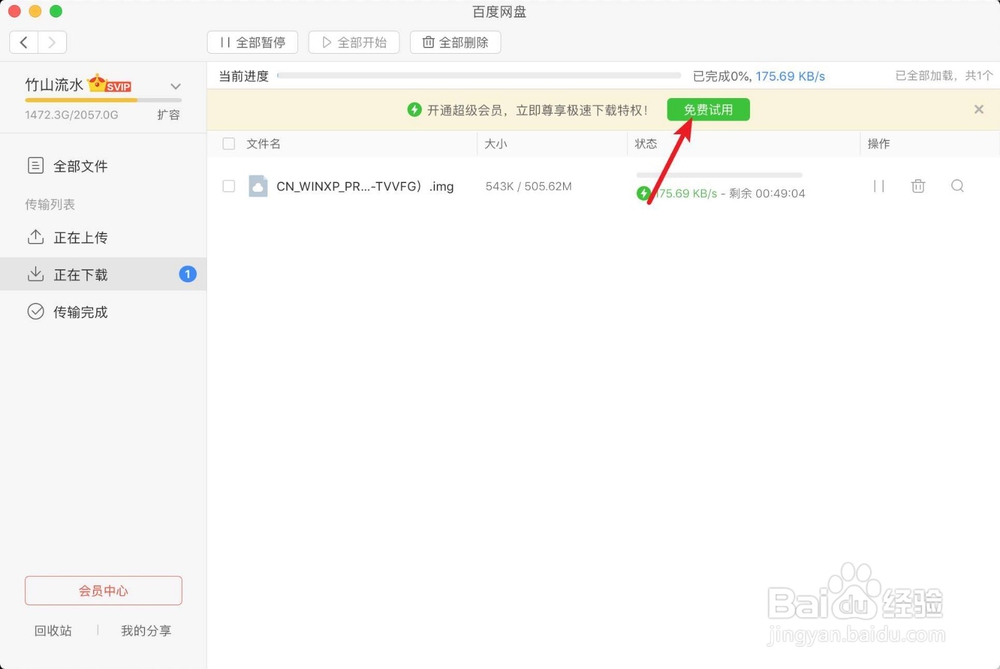The height and width of the screenshot is (669, 1000).
Task: Toggle the select-all checkbox beside 文件名
Action: (228, 143)
